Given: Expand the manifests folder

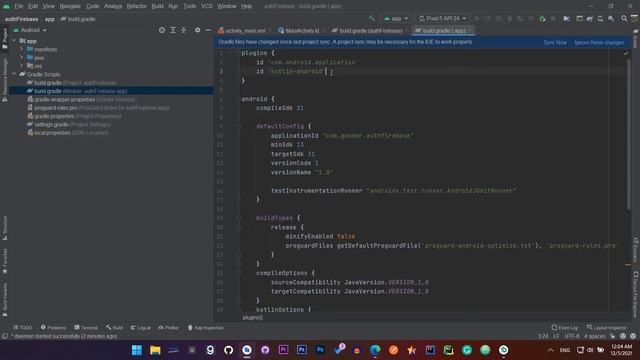Looking at the screenshot, I should 22,49.
